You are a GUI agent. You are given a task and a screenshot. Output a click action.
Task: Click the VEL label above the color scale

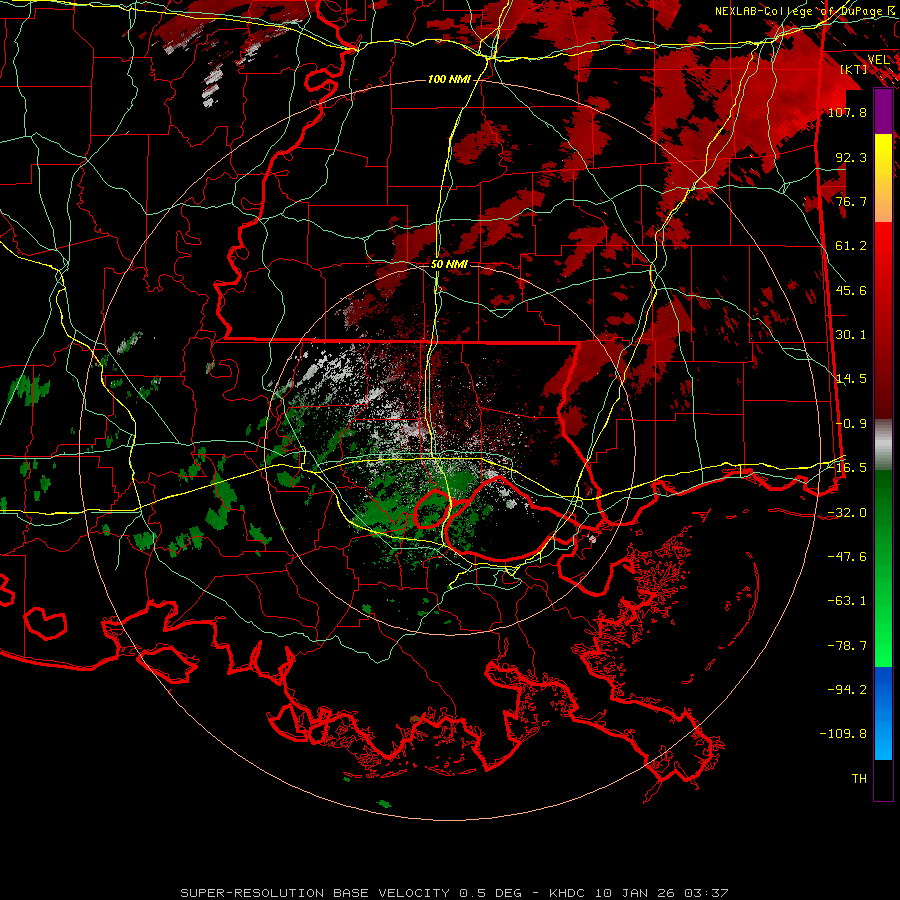click(x=879, y=60)
